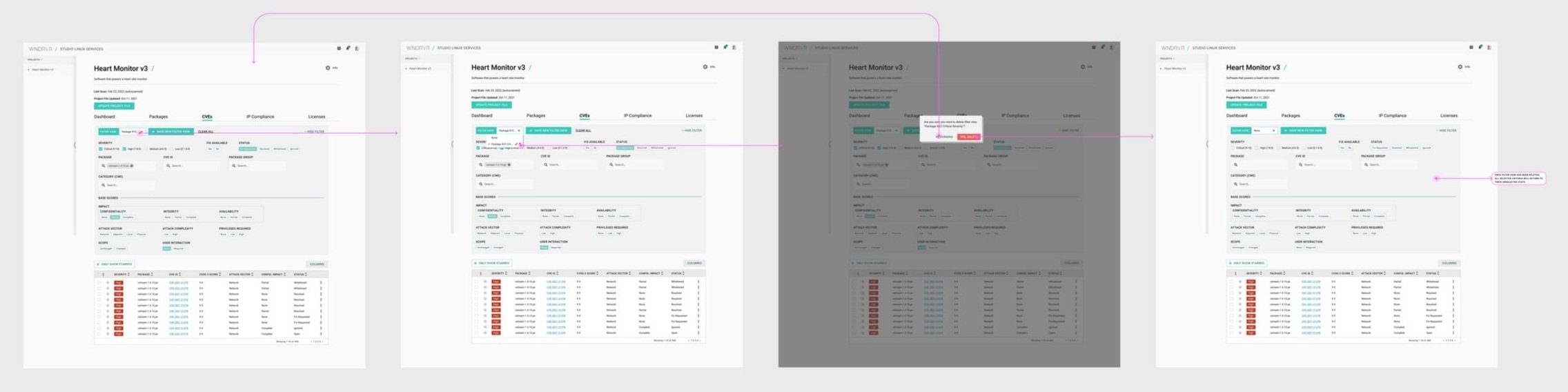Click the rocket icon in second frame header

pos(725,47)
